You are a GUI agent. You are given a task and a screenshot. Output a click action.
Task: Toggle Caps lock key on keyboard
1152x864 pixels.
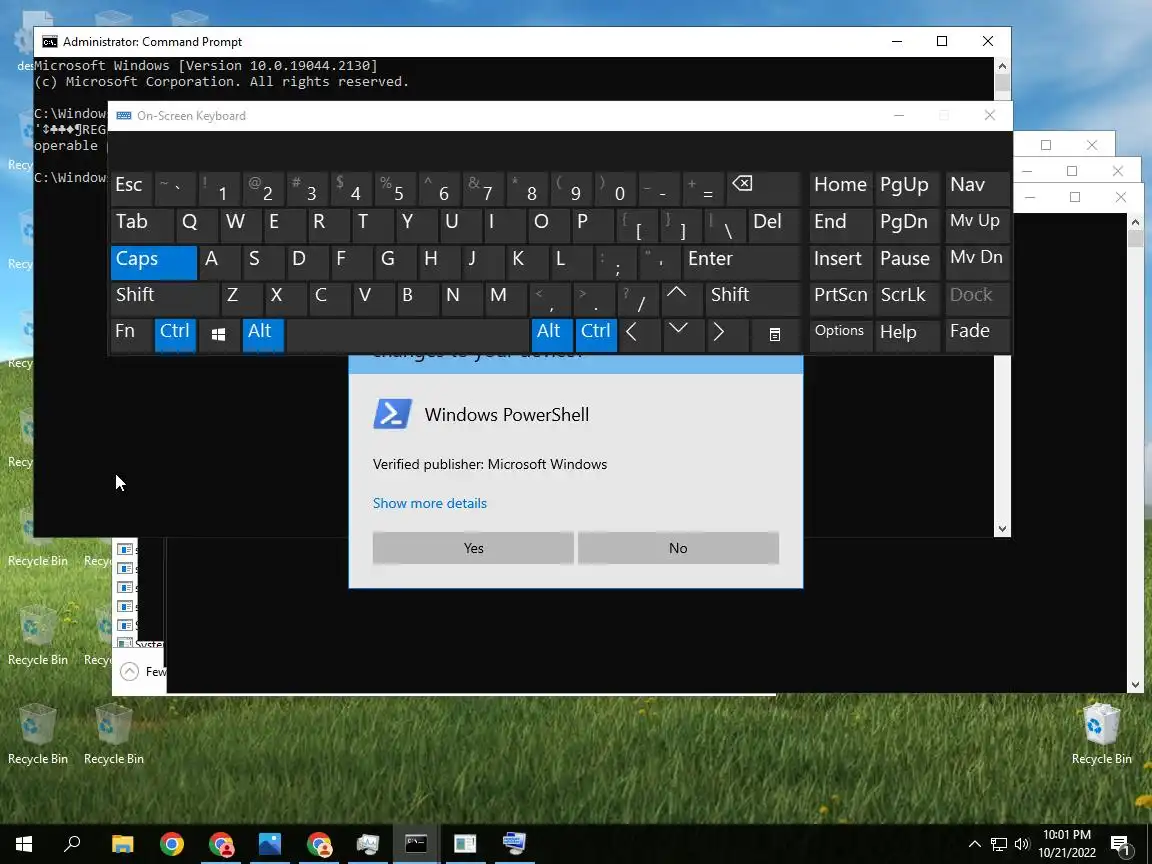coord(154,262)
